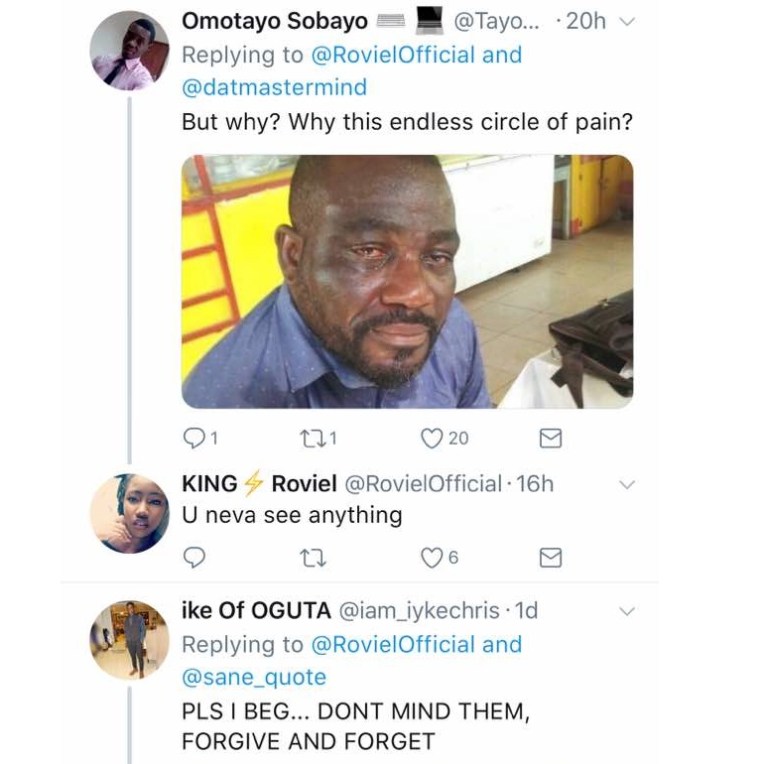Like Omotayo Sobayo's tweet
This screenshot has height=764, width=764.
[431, 437]
